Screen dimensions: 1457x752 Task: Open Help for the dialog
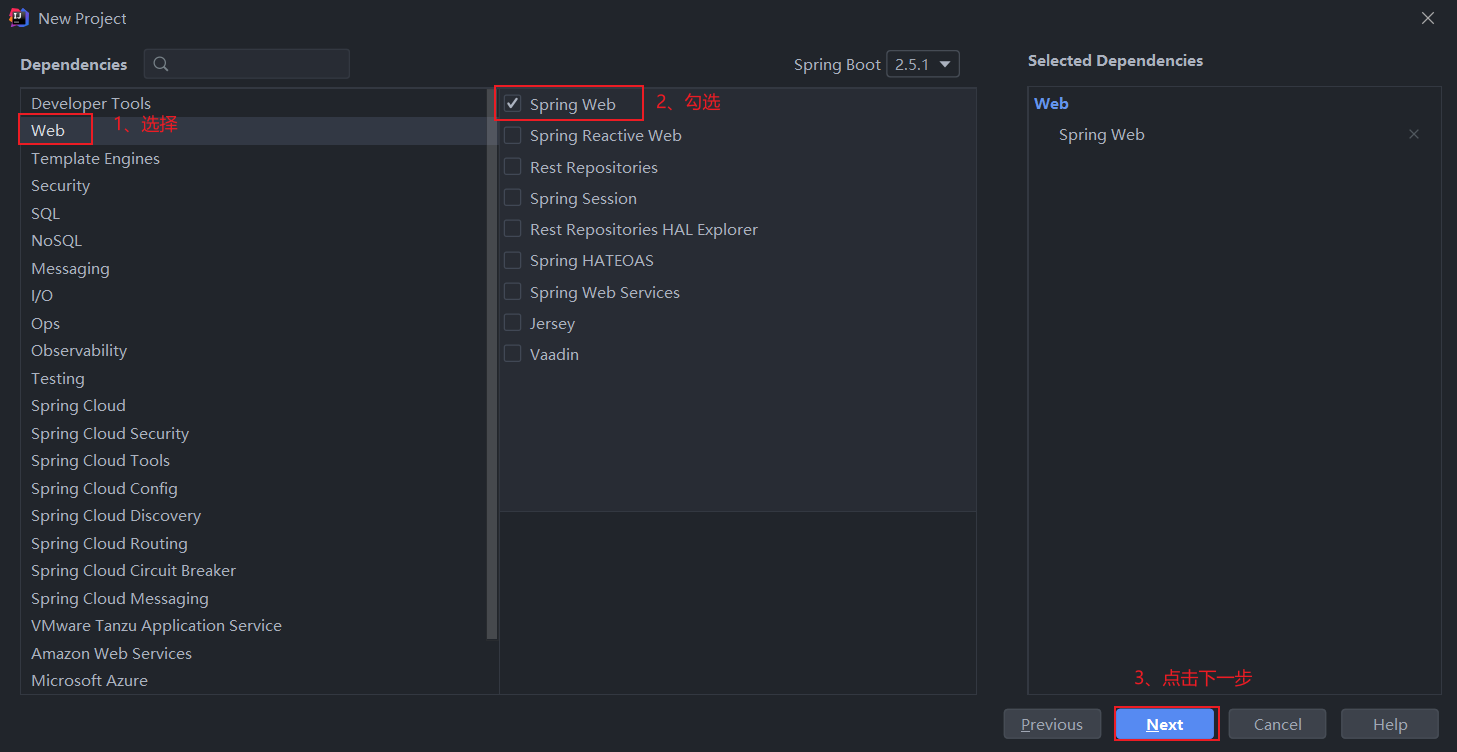click(1390, 724)
